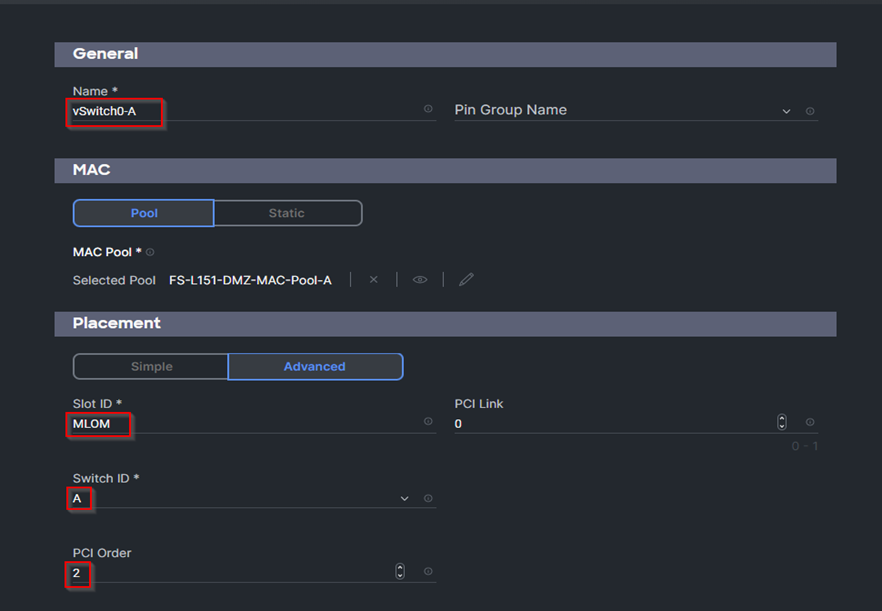Screen dimensions: 882x611
Task: Click the info icon beside the Name field
Action: pos(428,109)
